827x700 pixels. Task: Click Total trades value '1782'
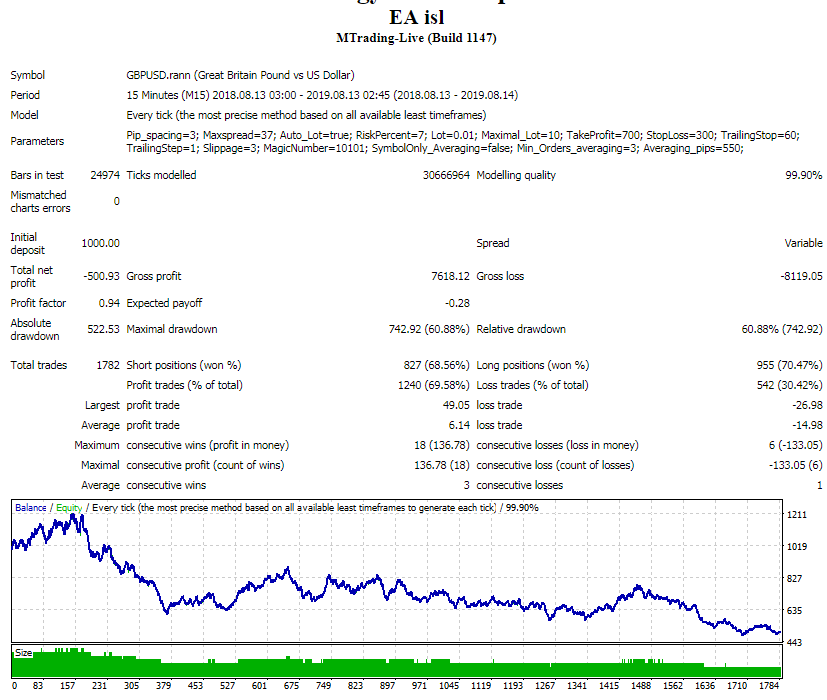pyautogui.click(x=108, y=365)
